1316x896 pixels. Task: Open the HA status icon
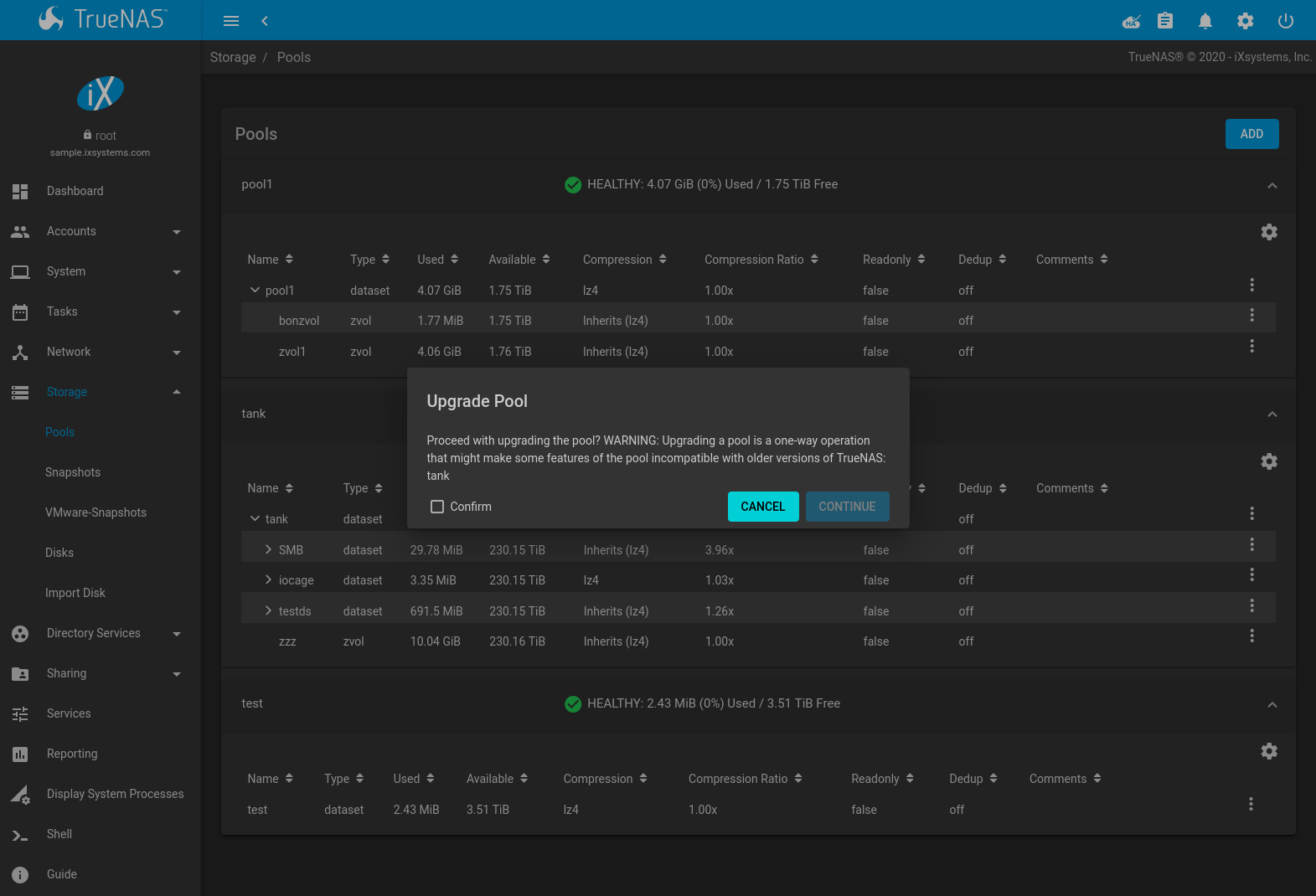(x=1132, y=21)
